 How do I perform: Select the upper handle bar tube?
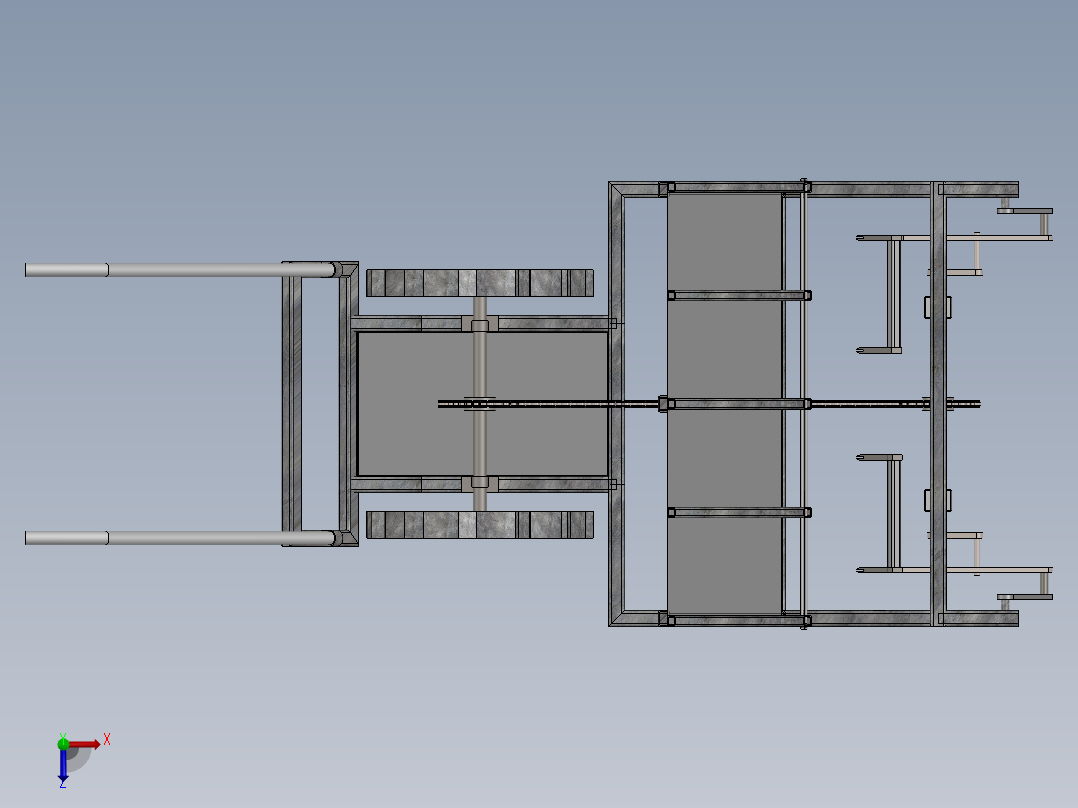pyautogui.click(x=180, y=270)
